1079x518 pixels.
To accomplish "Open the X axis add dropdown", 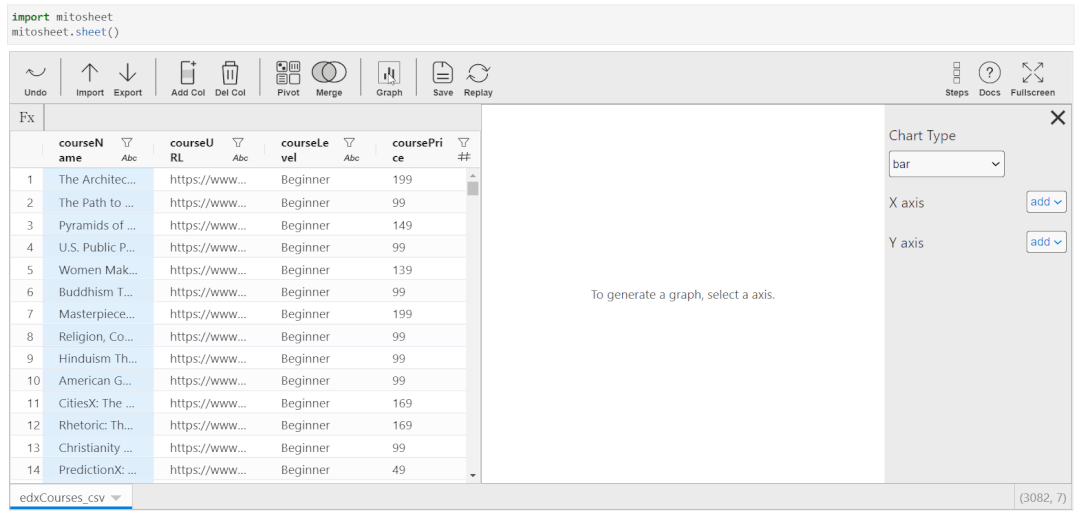I will coord(1046,202).
